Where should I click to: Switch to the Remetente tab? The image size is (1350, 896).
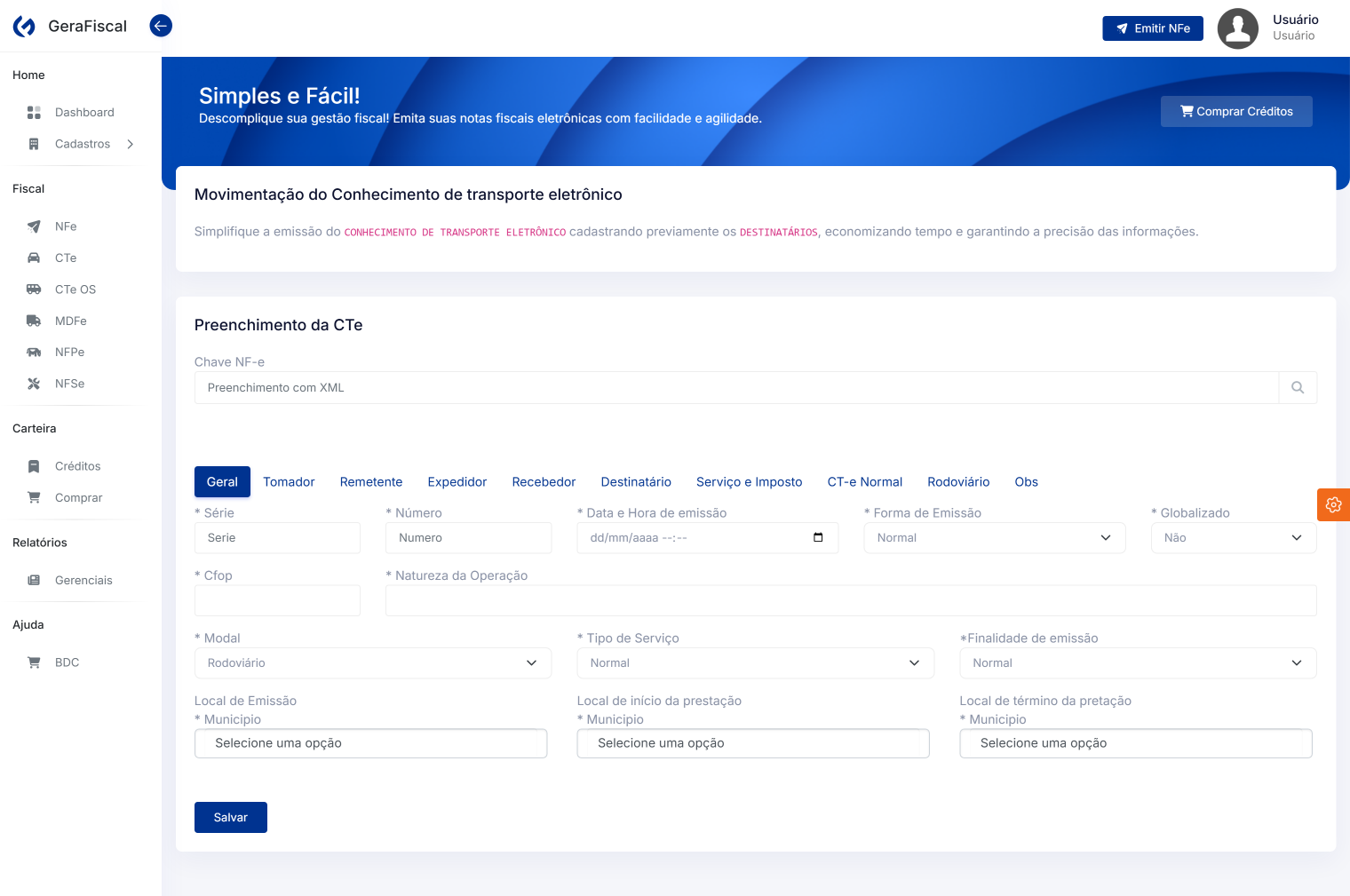click(x=371, y=482)
